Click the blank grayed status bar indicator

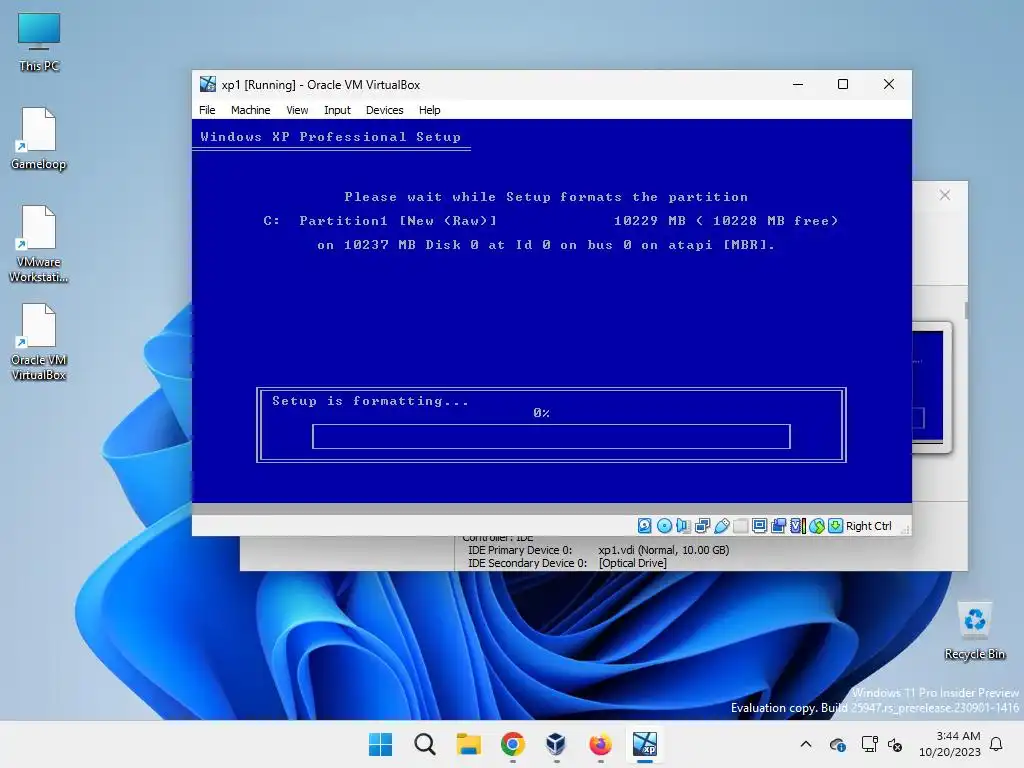click(x=741, y=526)
